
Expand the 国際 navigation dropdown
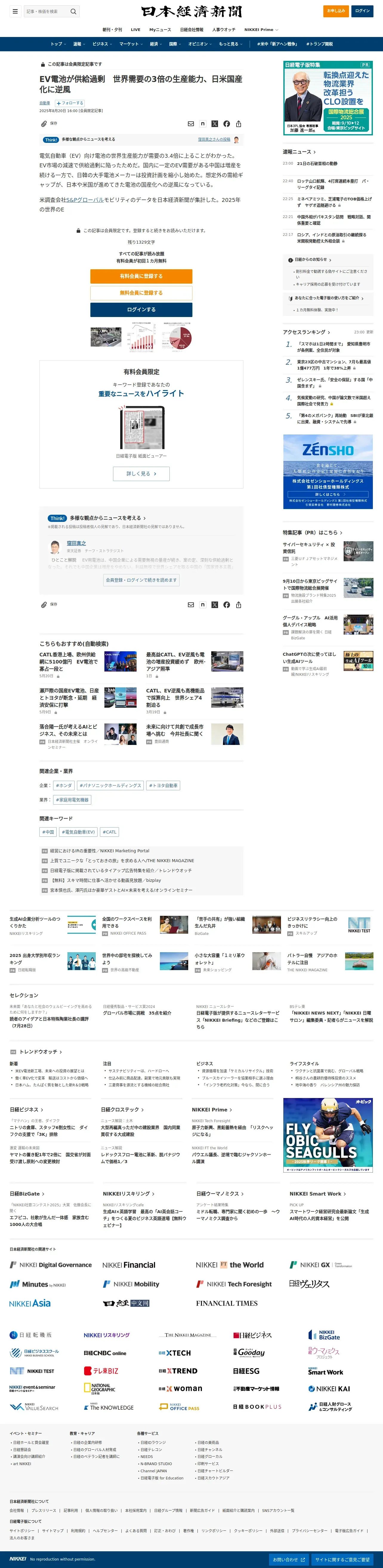pyautogui.click(x=175, y=44)
